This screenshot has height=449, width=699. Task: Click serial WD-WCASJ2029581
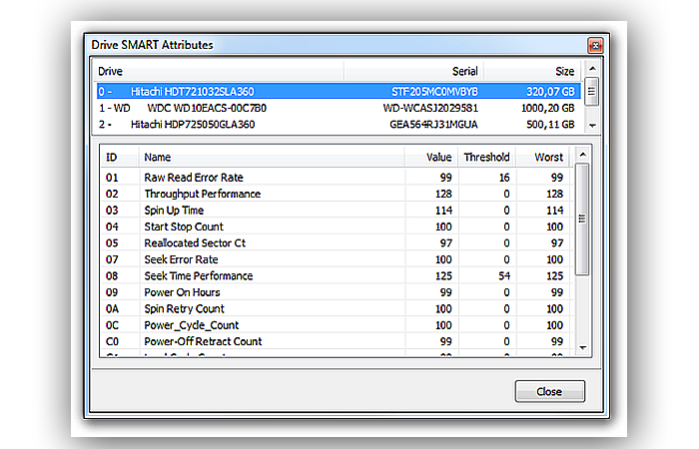click(430, 108)
